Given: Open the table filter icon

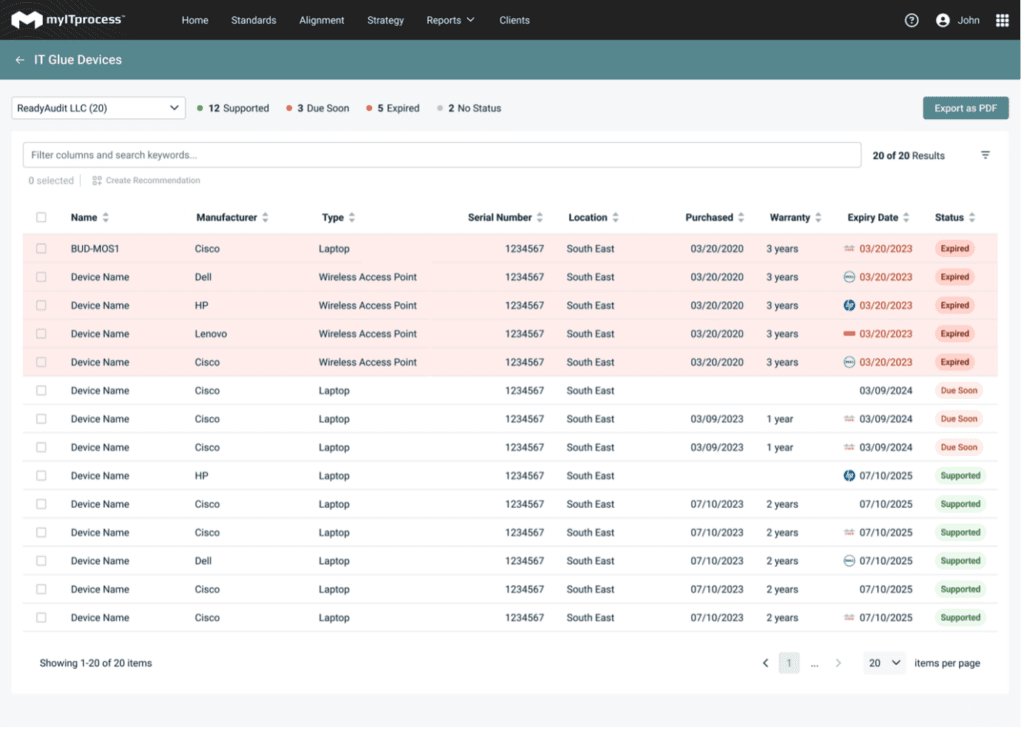Looking at the screenshot, I should 985,155.
